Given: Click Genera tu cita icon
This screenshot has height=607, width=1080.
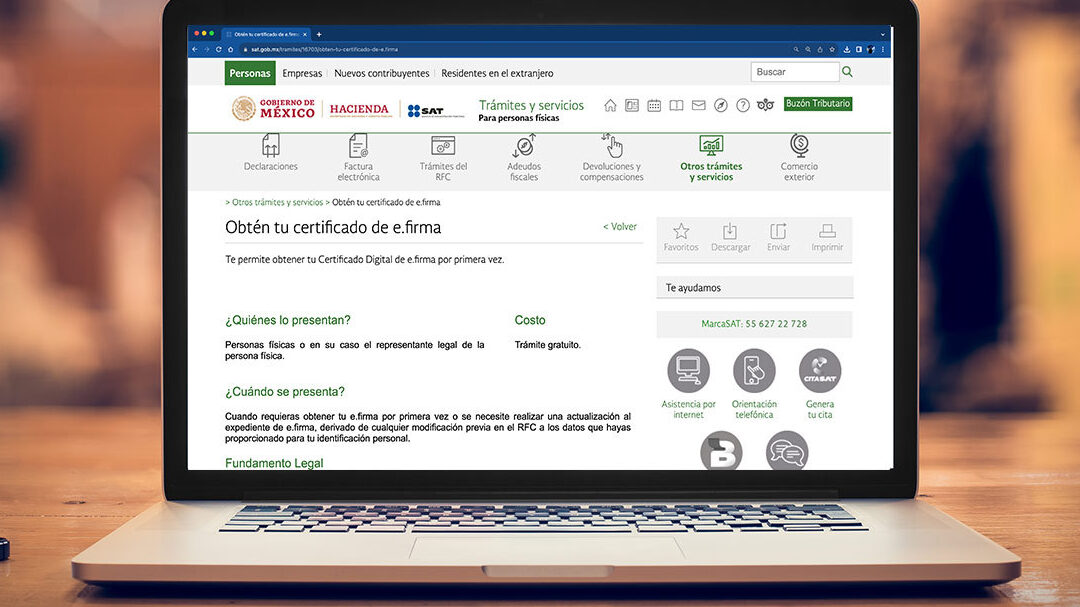Looking at the screenshot, I should 820,371.
